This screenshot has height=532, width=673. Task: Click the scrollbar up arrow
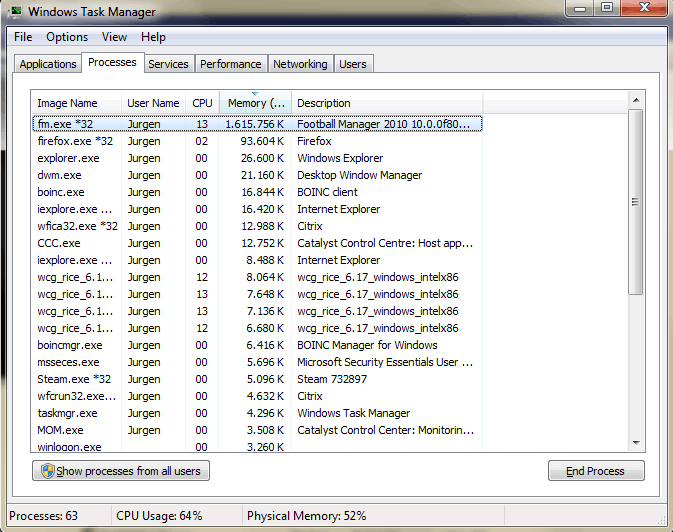coord(636,100)
